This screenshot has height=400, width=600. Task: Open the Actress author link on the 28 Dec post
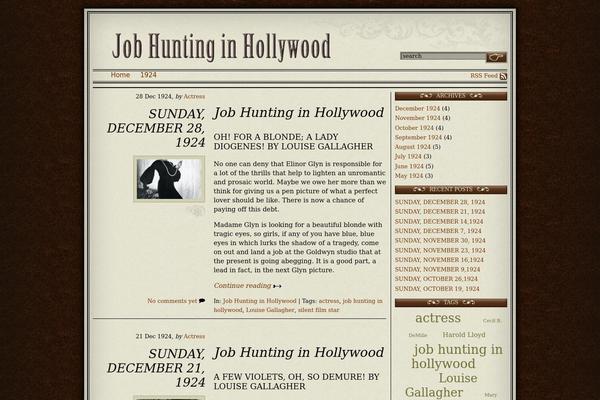(194, 96)
